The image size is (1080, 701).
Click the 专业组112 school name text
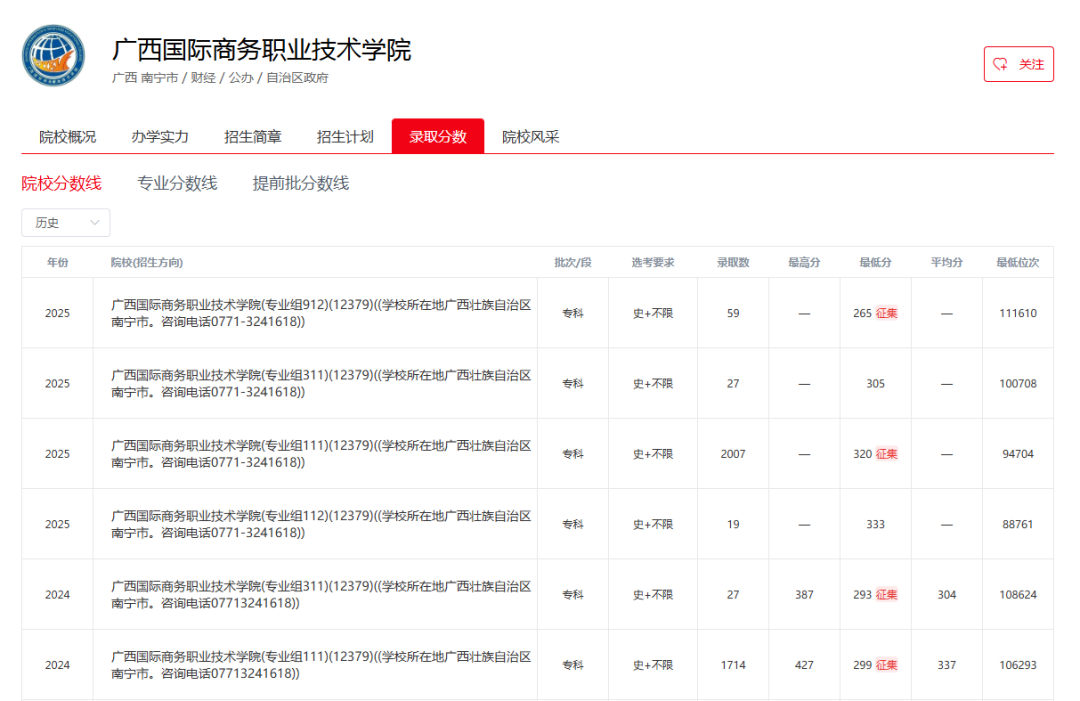pyautogui.click(x=321, y=524)
